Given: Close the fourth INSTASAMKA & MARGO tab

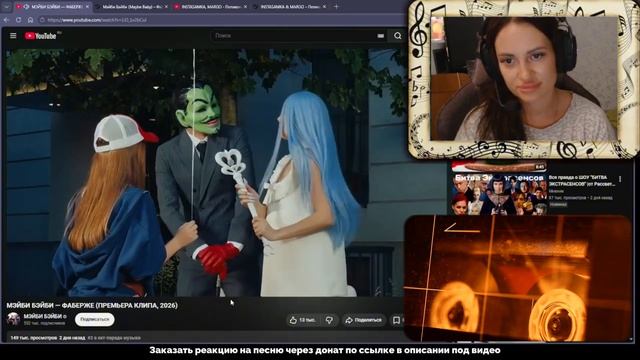Looking at the screenshot, I should point(324,7).
